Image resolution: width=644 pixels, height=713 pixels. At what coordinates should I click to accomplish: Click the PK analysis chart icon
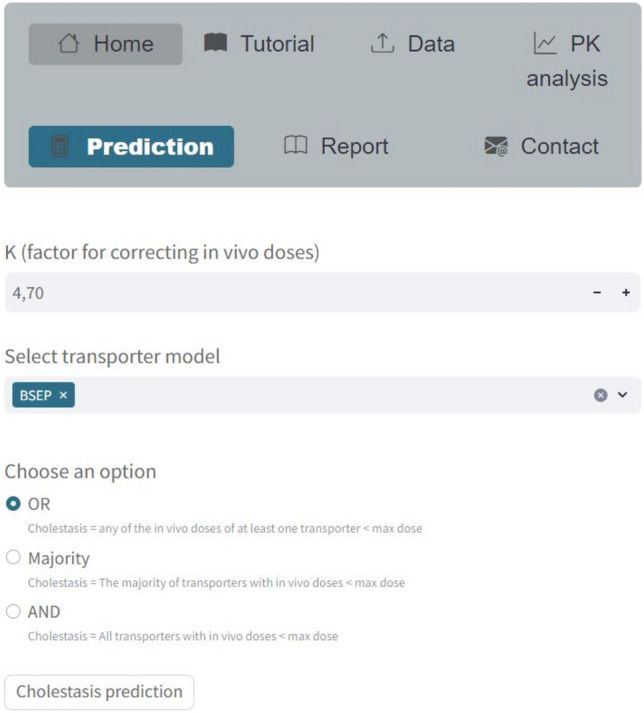pyautogui.click(x=545, y=43)
